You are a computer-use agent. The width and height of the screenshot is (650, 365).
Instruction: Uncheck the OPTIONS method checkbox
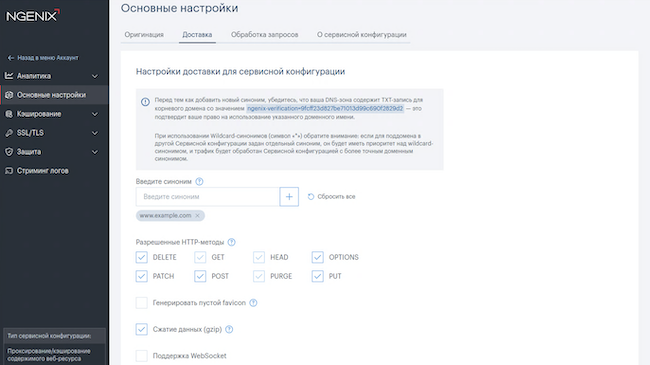(x=318, y=257)
